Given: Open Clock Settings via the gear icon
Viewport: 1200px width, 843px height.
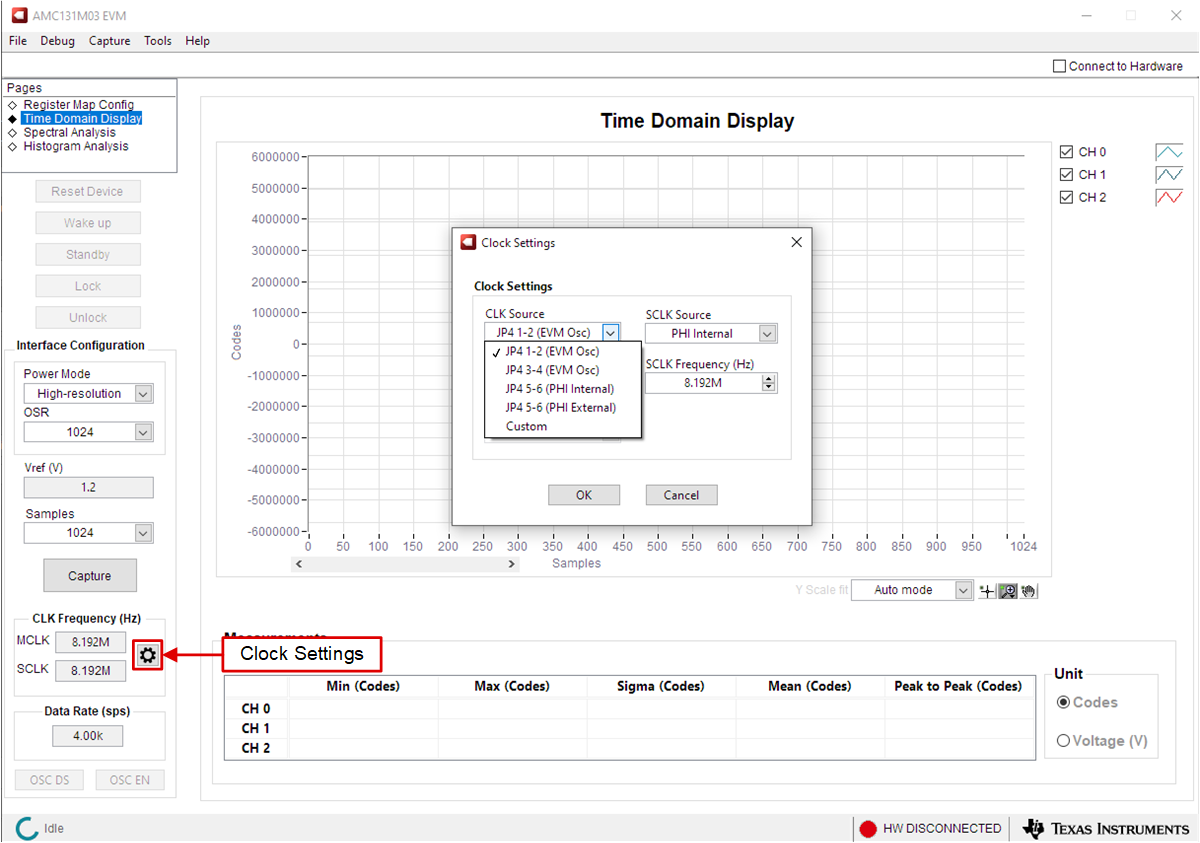Looking at the screenshot, I should point(148,655).
